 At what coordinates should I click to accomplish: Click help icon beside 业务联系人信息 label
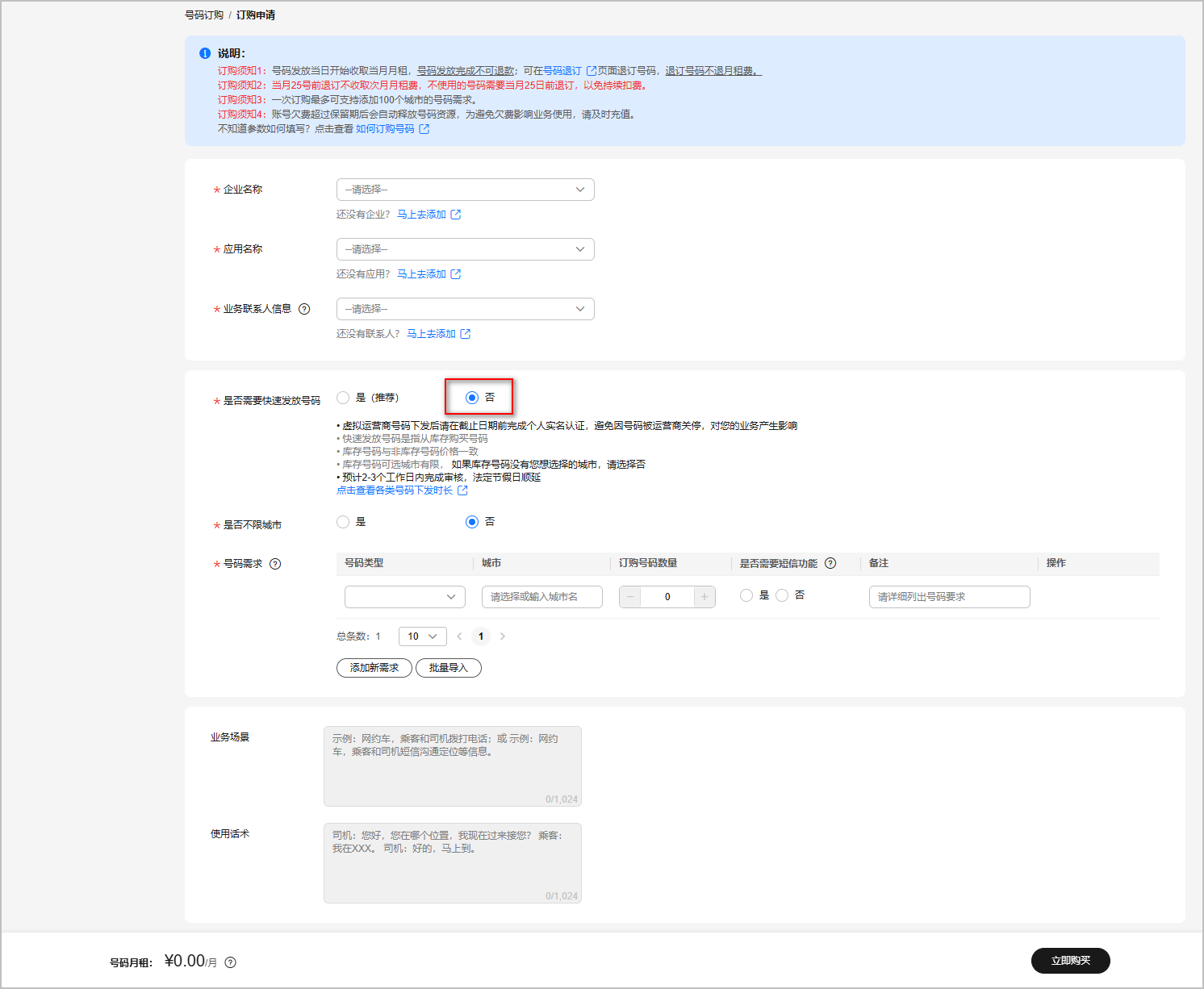[x=304, y=309]
